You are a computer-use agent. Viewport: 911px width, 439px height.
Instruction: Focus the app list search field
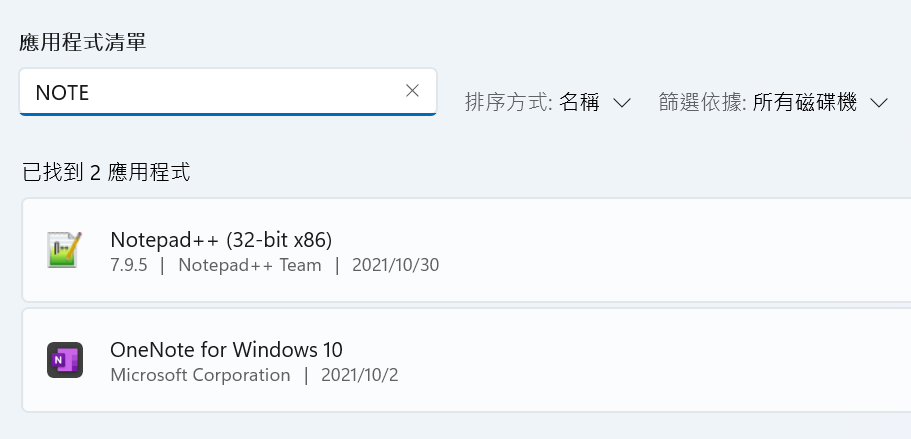click(x=228, y=92)
